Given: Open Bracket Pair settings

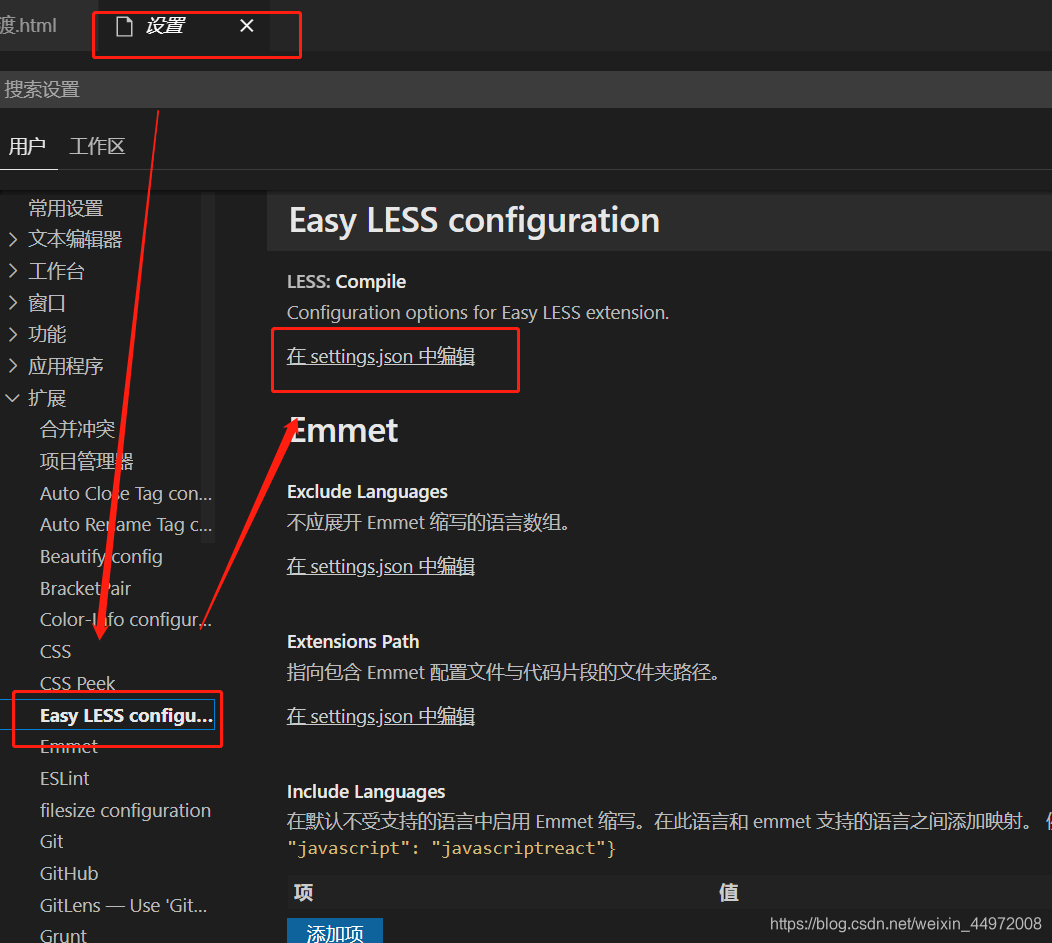Looking at the screenshot, I should (x=85, y=588).
